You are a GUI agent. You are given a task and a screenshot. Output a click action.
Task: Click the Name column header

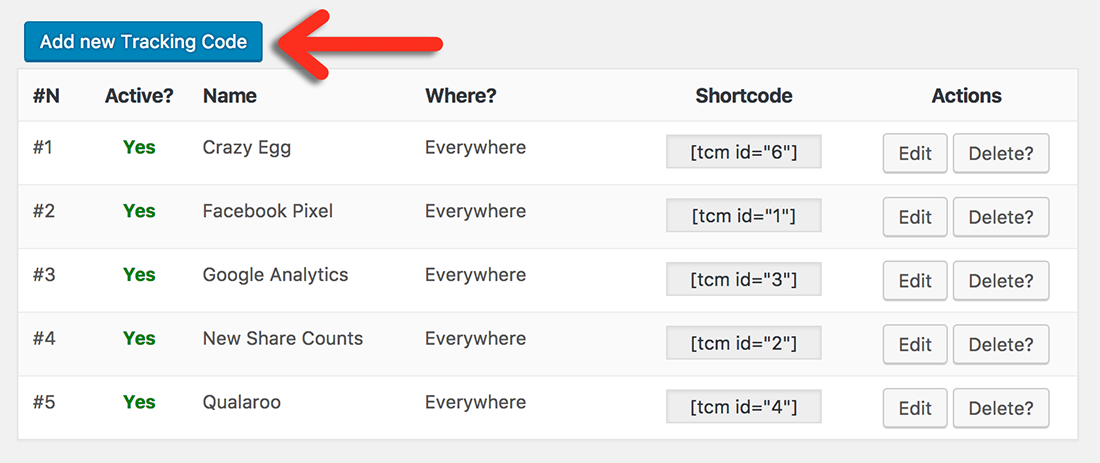pos(229,96)
